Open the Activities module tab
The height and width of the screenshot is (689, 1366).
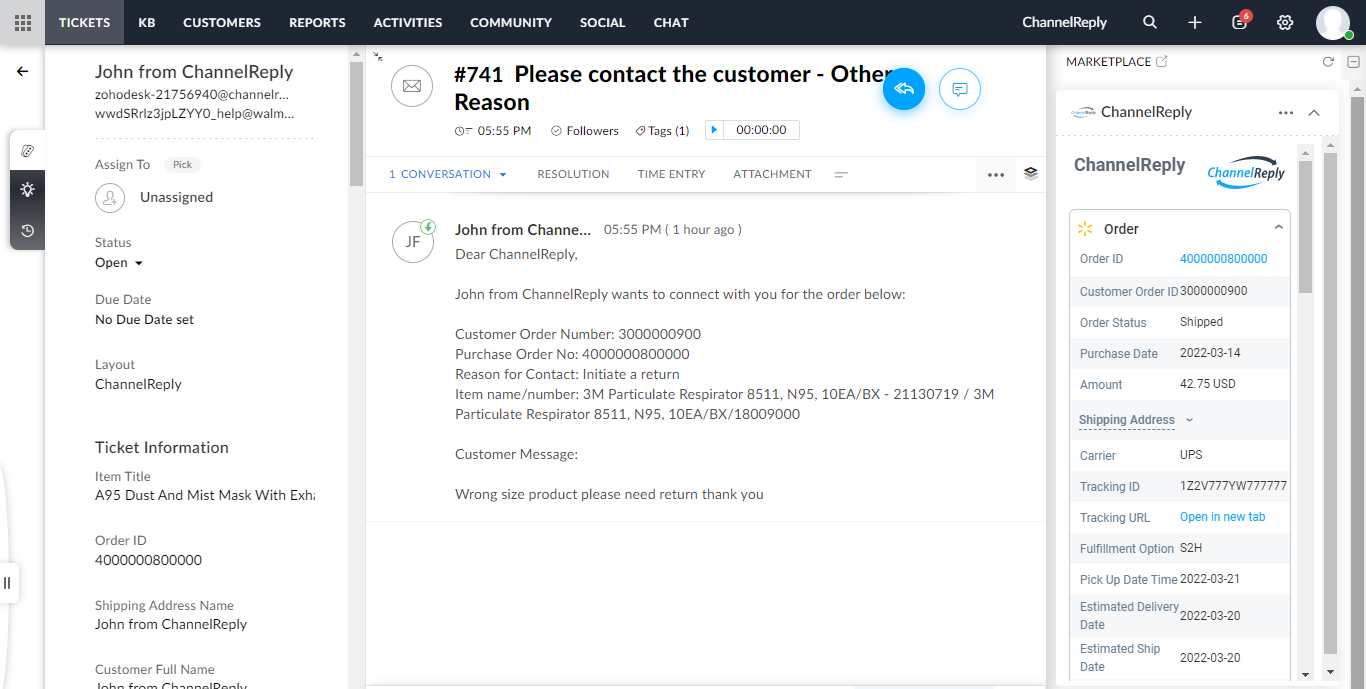point(408,22)
